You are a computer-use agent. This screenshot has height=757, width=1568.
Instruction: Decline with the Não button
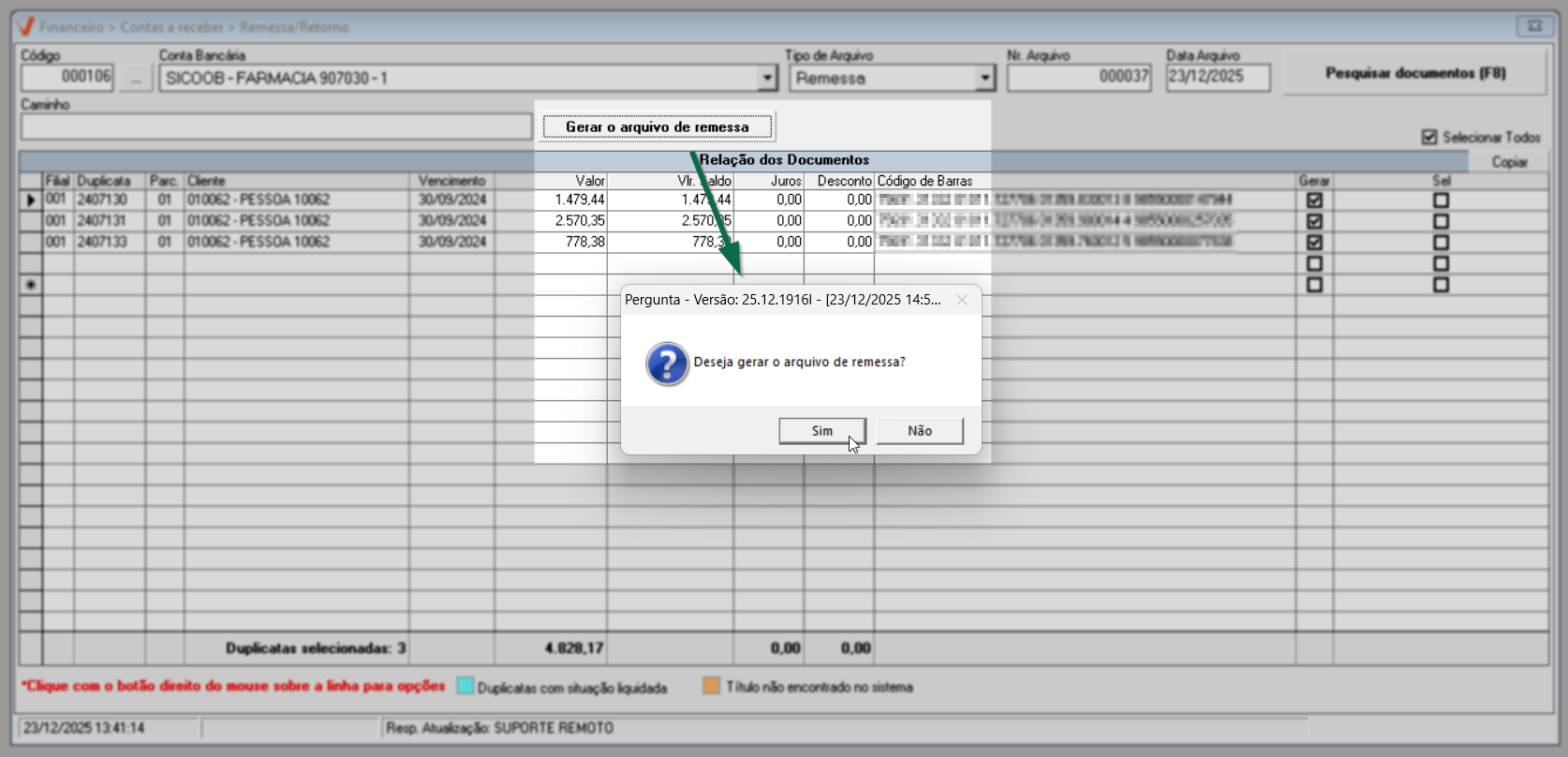(920, 431)
